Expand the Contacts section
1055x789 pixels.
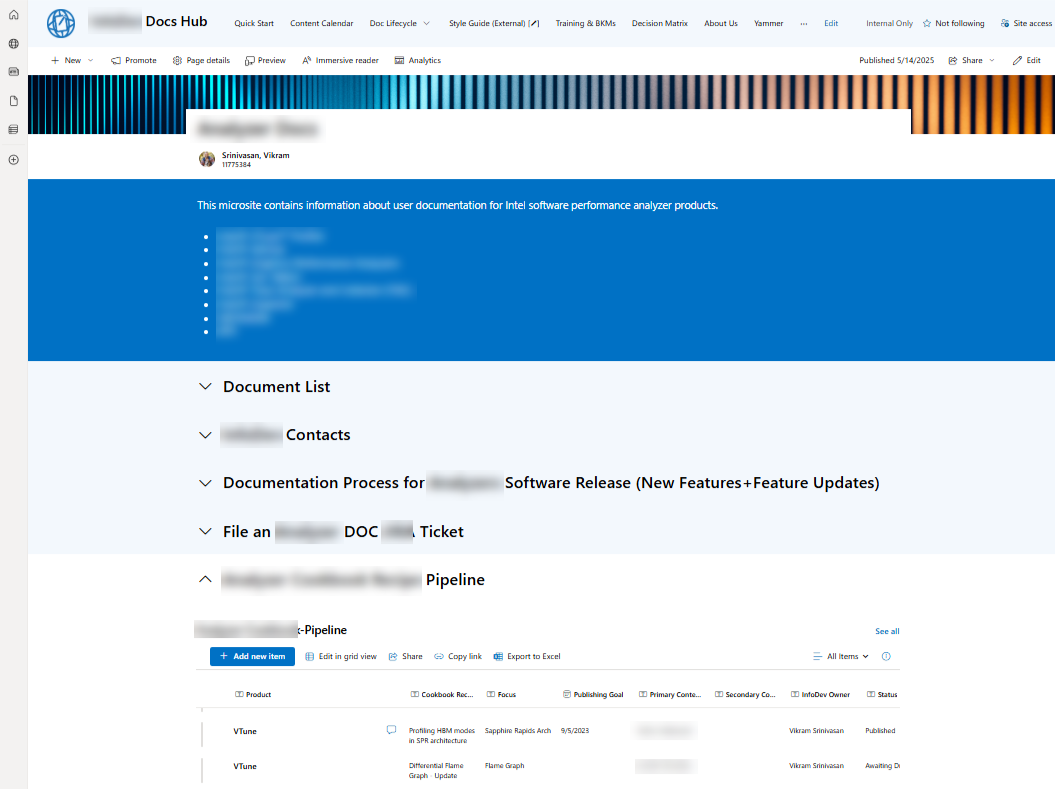coord(205,435)
